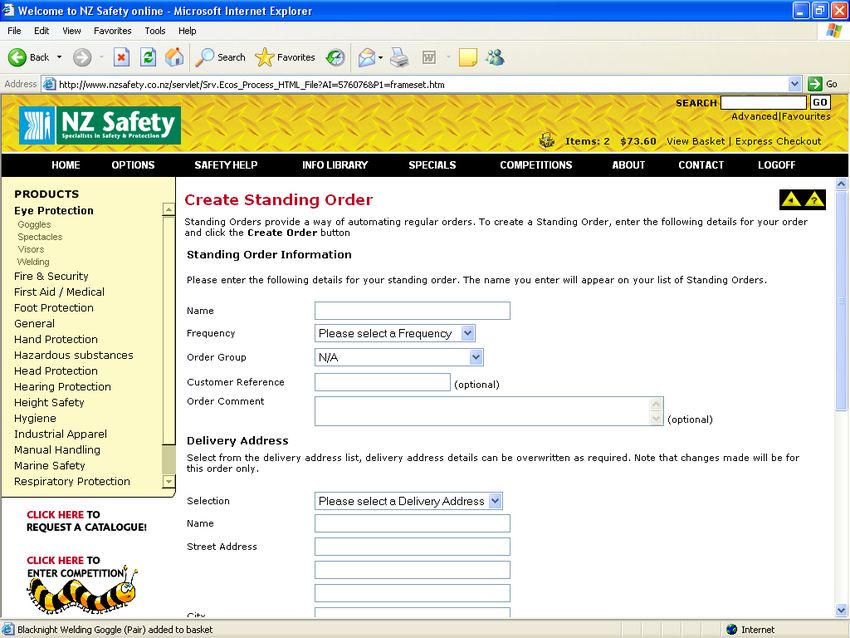Select Welding under Eye Protection
Image resolution: width=850 pixels, height=638 pixels.
click(33, 262)
